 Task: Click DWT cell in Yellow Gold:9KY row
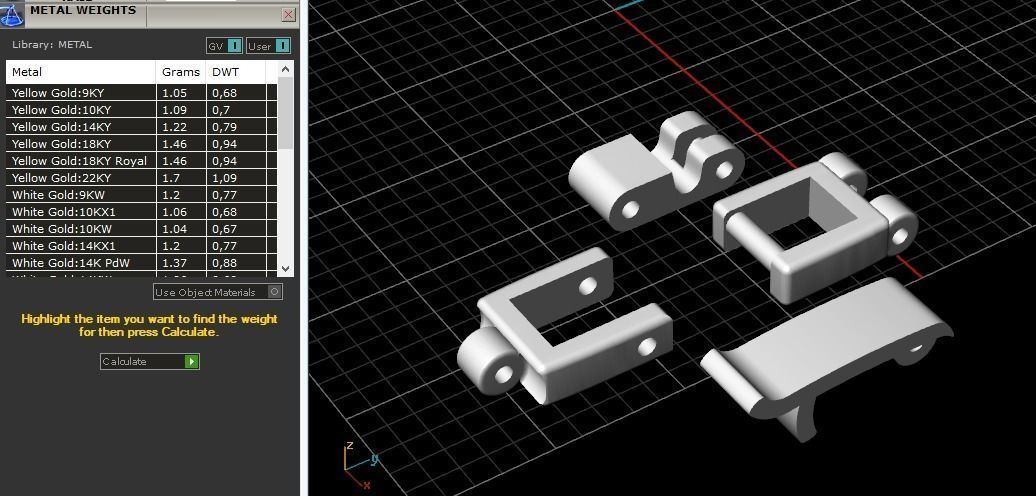point(236,93)
